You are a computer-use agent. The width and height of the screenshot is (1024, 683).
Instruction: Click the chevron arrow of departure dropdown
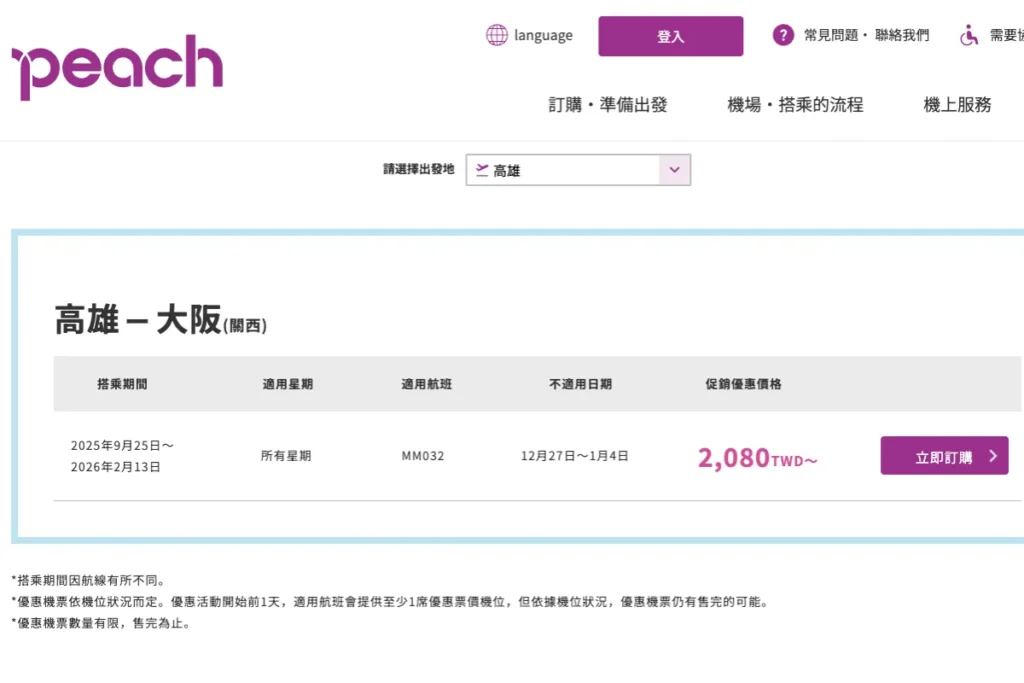[675, 170]
